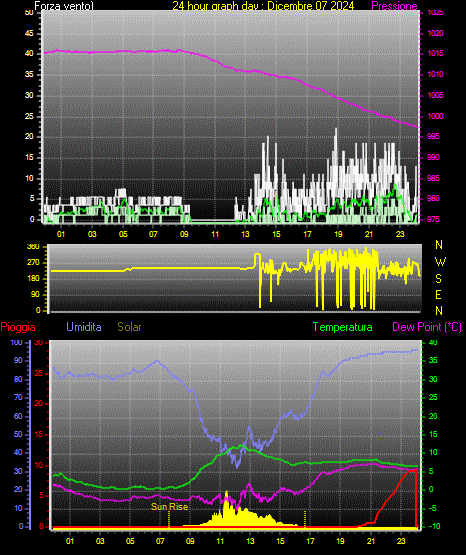Click the 'Sun Rise' marker label
Viewport: 466px width, 555px height.
[x=169, y=507]
